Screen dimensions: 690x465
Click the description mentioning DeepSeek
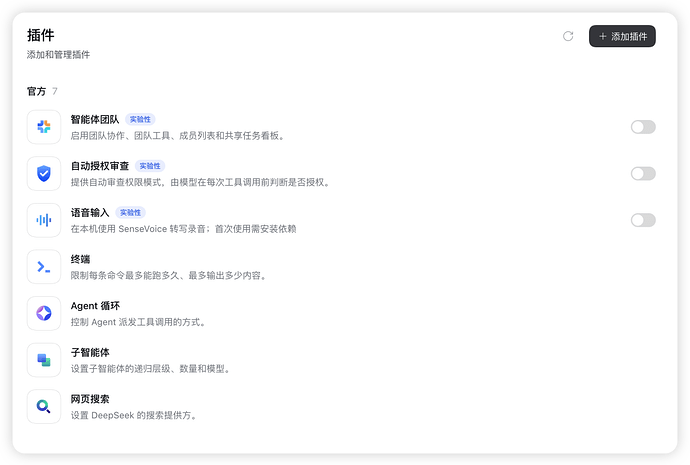[x=134, y=416]
